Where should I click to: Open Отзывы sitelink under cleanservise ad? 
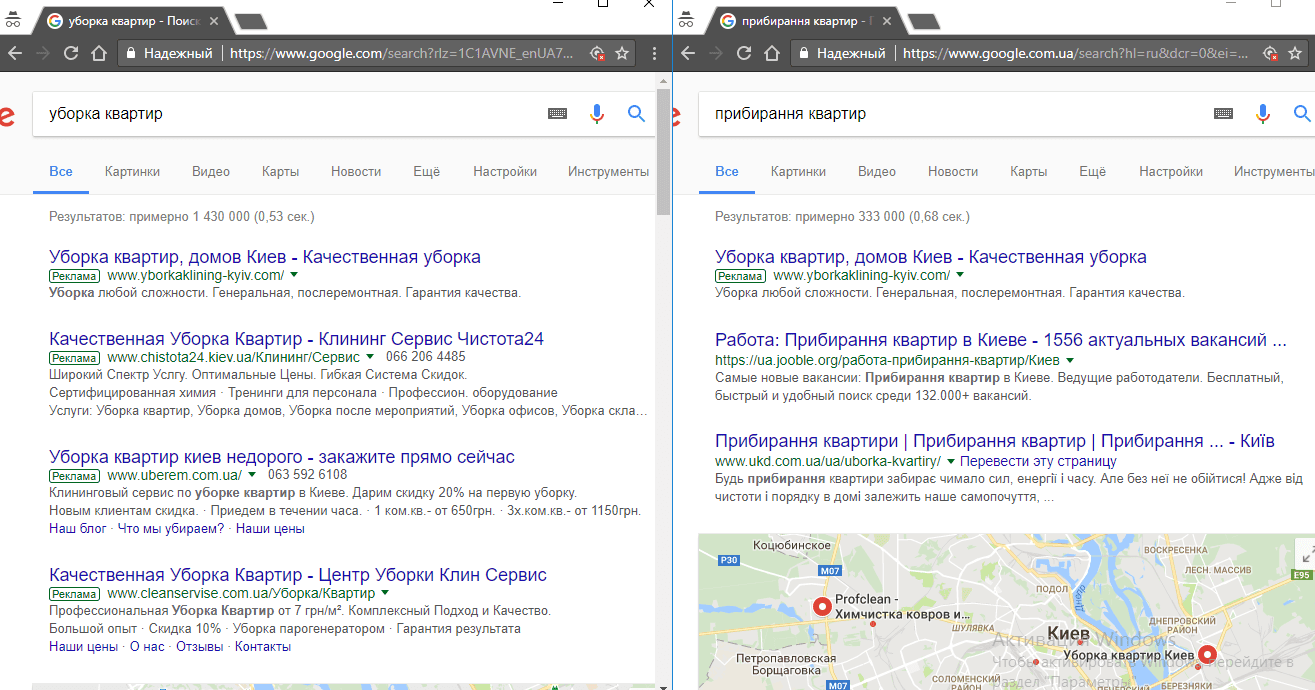coord(199,647)
